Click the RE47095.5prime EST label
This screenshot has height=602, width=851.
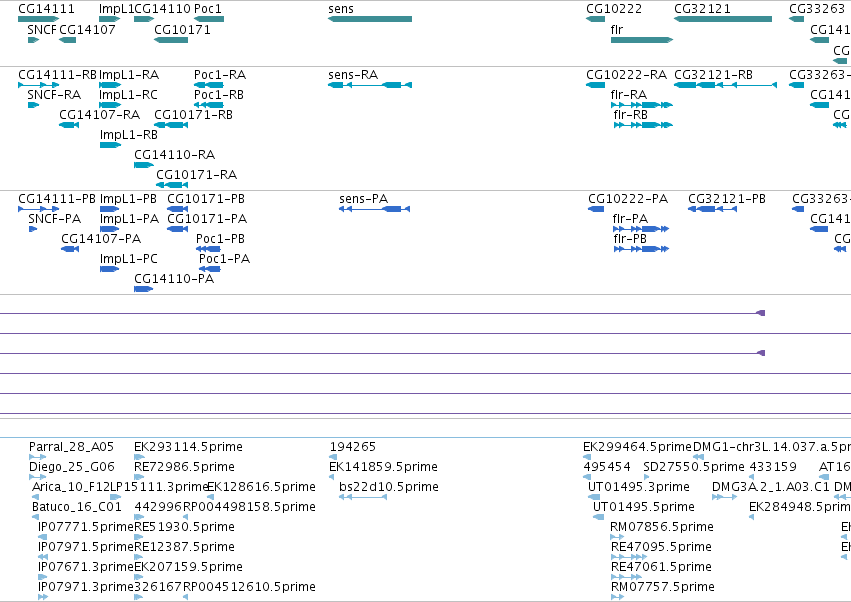point(661,547)
